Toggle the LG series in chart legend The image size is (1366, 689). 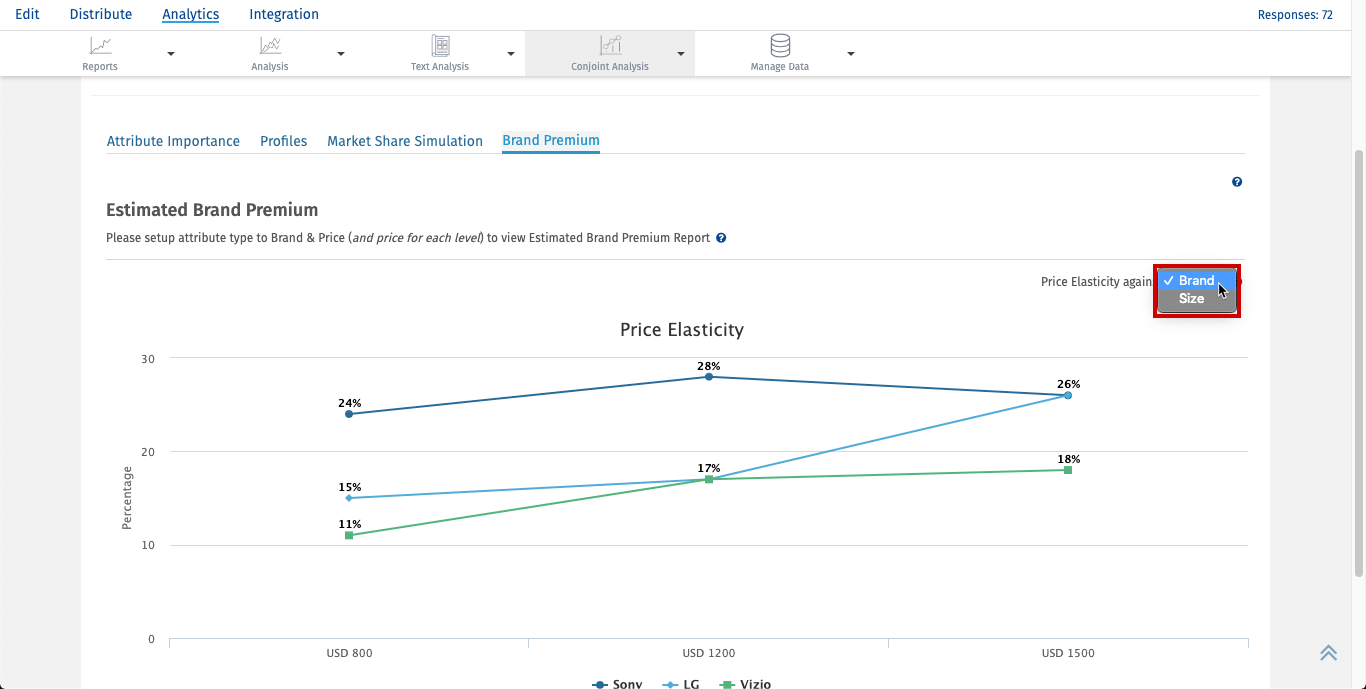point(681,684)
